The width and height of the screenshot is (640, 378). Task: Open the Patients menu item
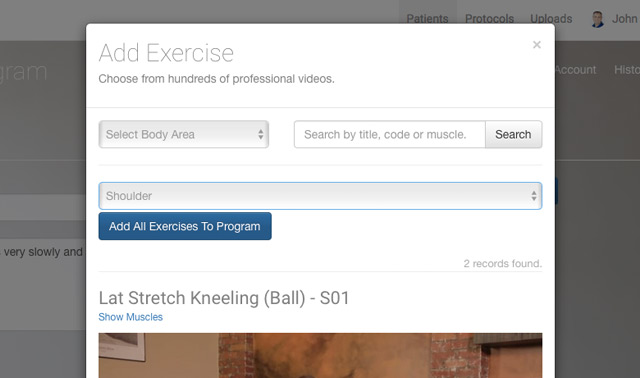(x=427, y=19)
